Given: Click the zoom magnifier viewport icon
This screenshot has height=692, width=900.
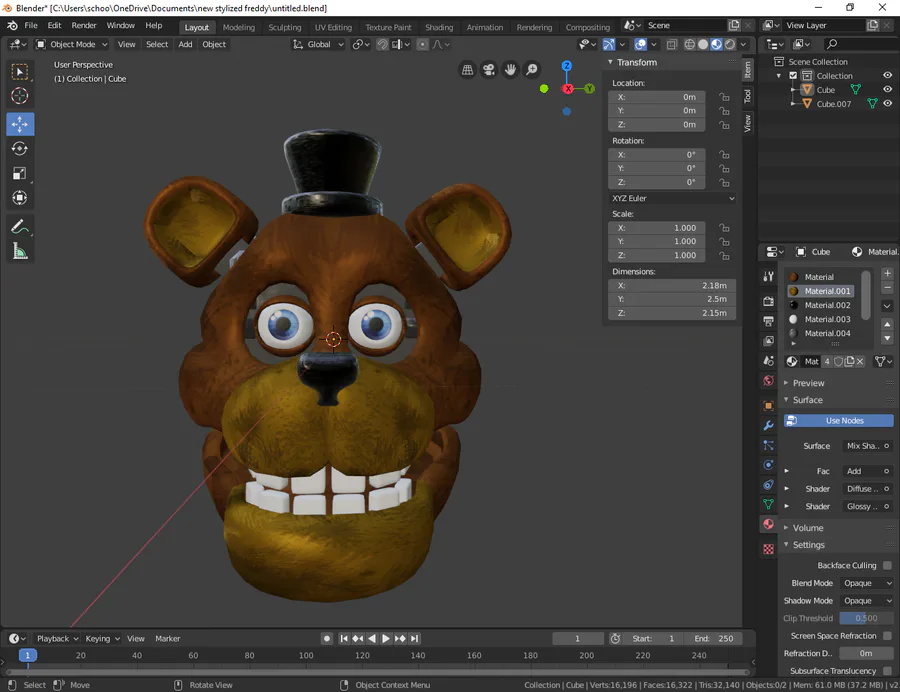Looking at the screenshot, I should click(532, 69).
